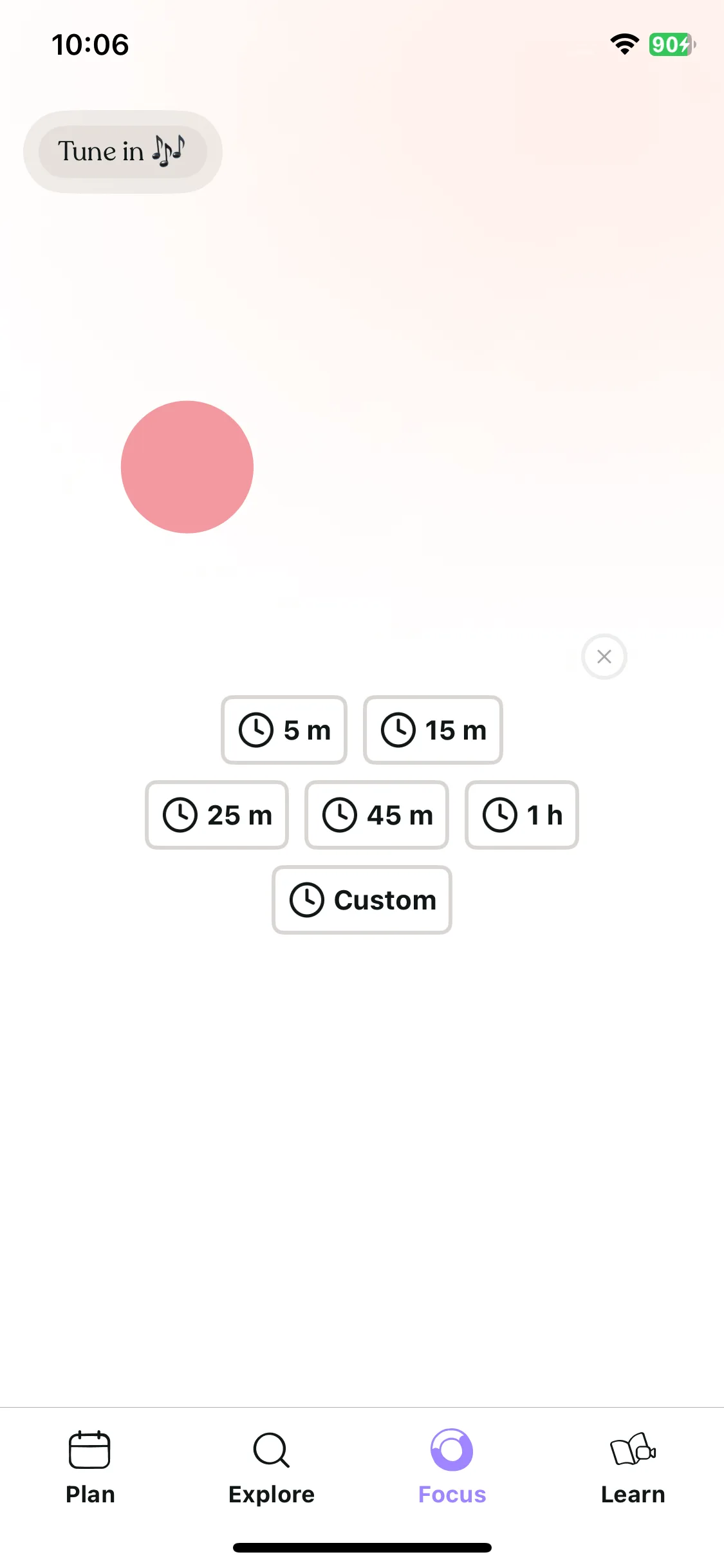Tap the Explore magnifier icon
The height and width of the screenshot is (1568, 724).
271,1450
